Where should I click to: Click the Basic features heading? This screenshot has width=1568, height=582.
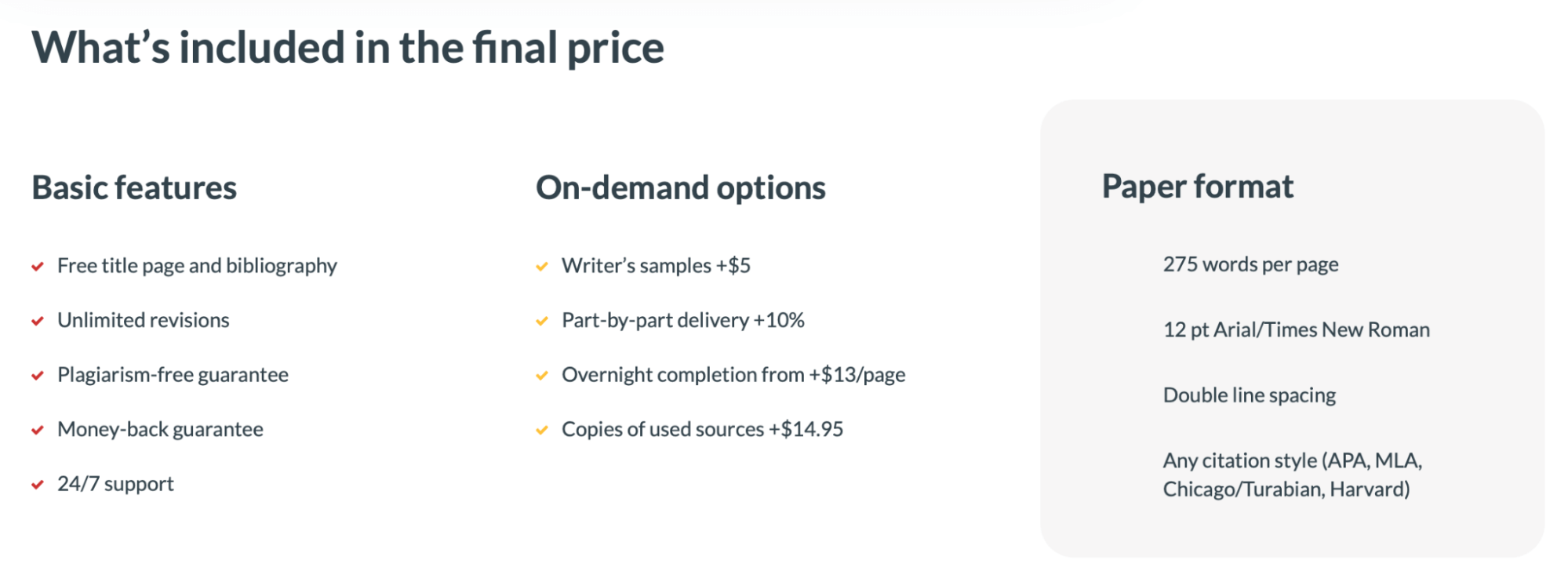[x=134, y=187]
